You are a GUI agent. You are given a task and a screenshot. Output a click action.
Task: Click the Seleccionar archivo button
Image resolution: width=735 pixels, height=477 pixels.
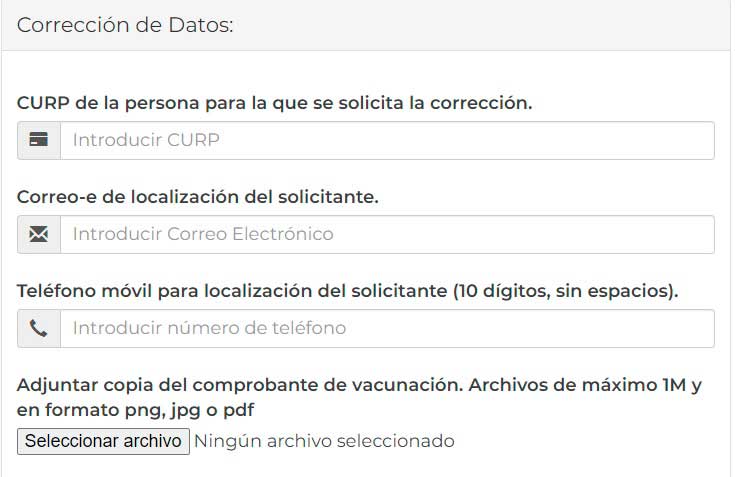click(103, 441)
